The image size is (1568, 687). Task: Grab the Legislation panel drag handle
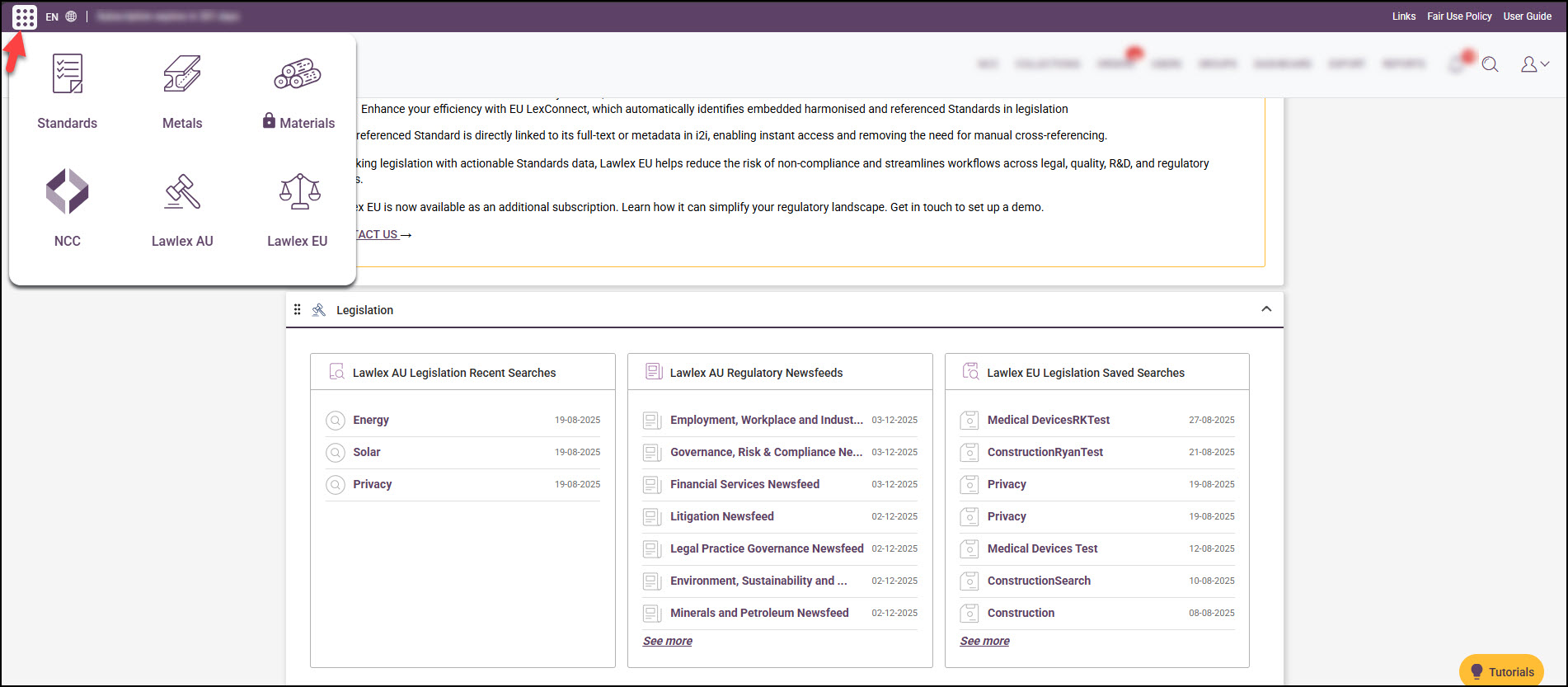click(297, 309)
